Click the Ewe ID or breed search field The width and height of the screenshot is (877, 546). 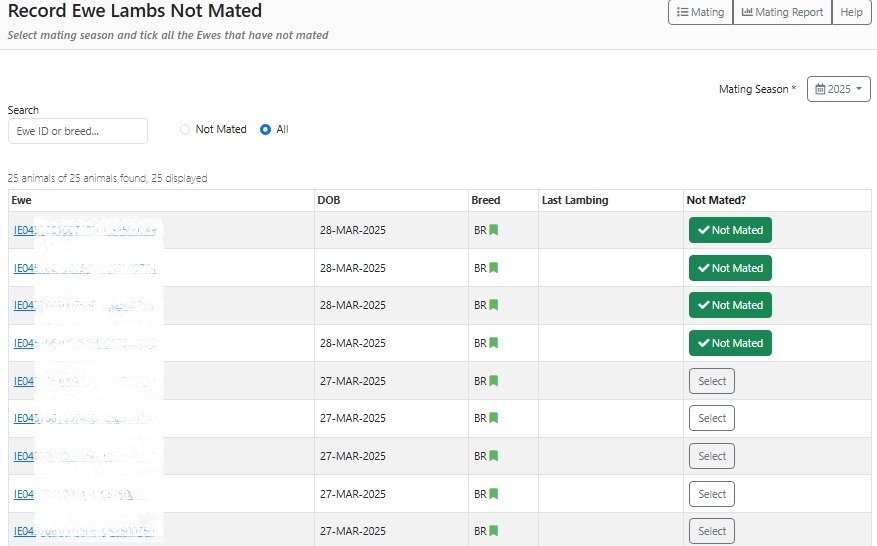[x=77, y=131]
